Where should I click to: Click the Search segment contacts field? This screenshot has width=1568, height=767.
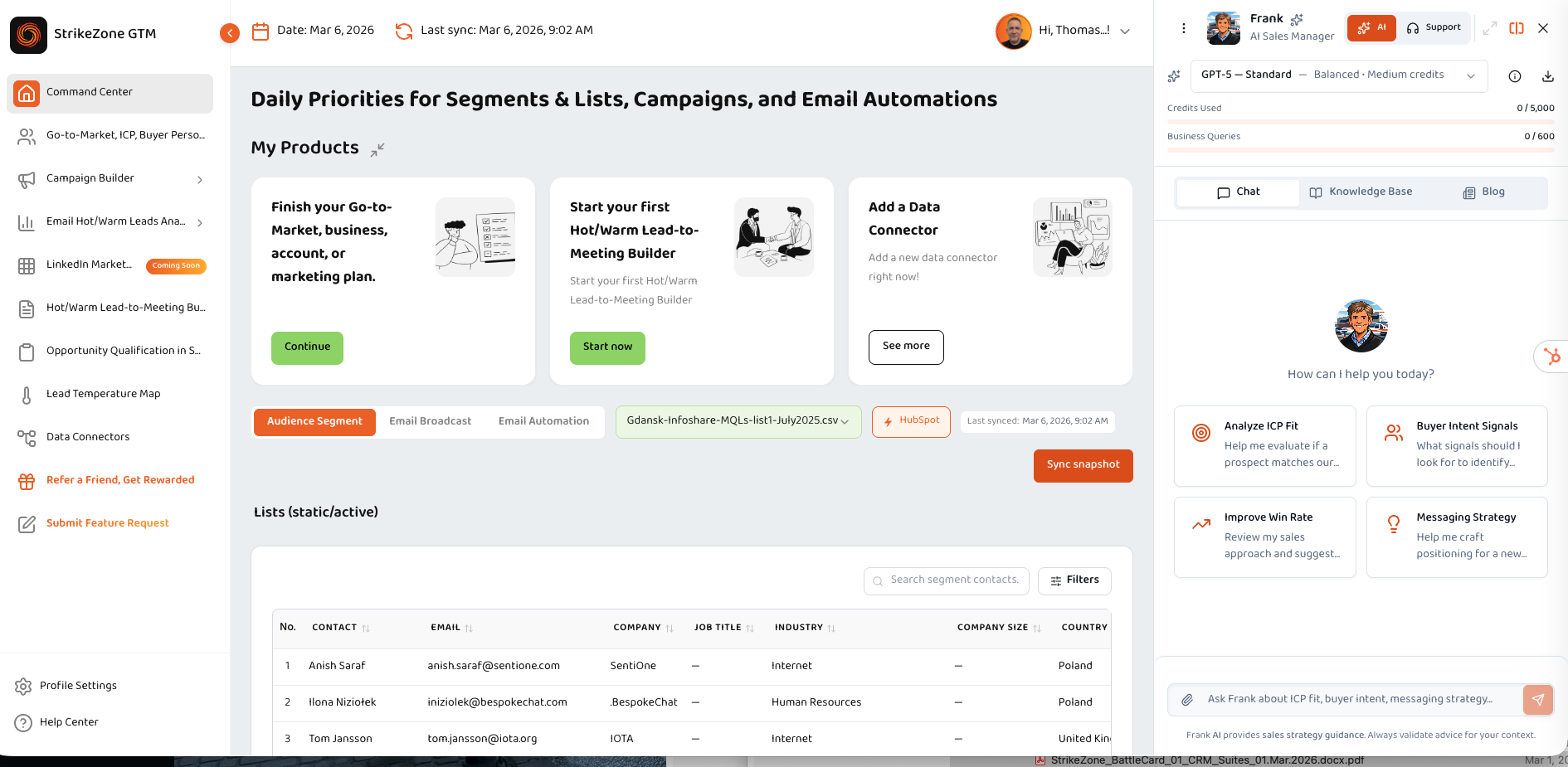point(947,580)
